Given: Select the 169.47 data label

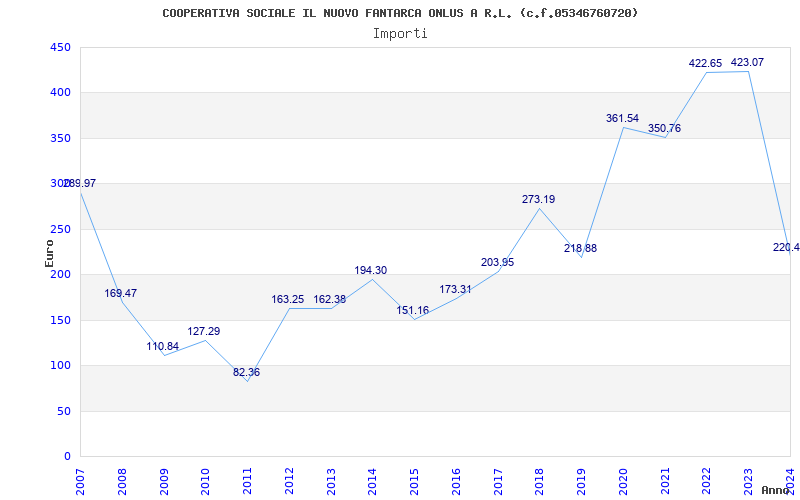Looking at the screenshot, I should [120, 293].
